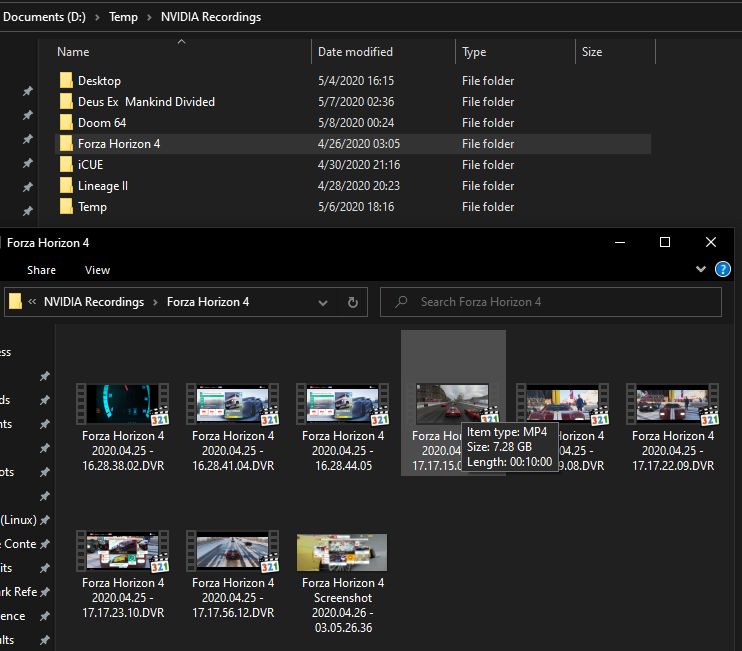This screenshot has height=651, width=742.
Task: Open chevron between NVIDIA Recordings and Forza Horizon 4
Action: [x=155, y=302]
